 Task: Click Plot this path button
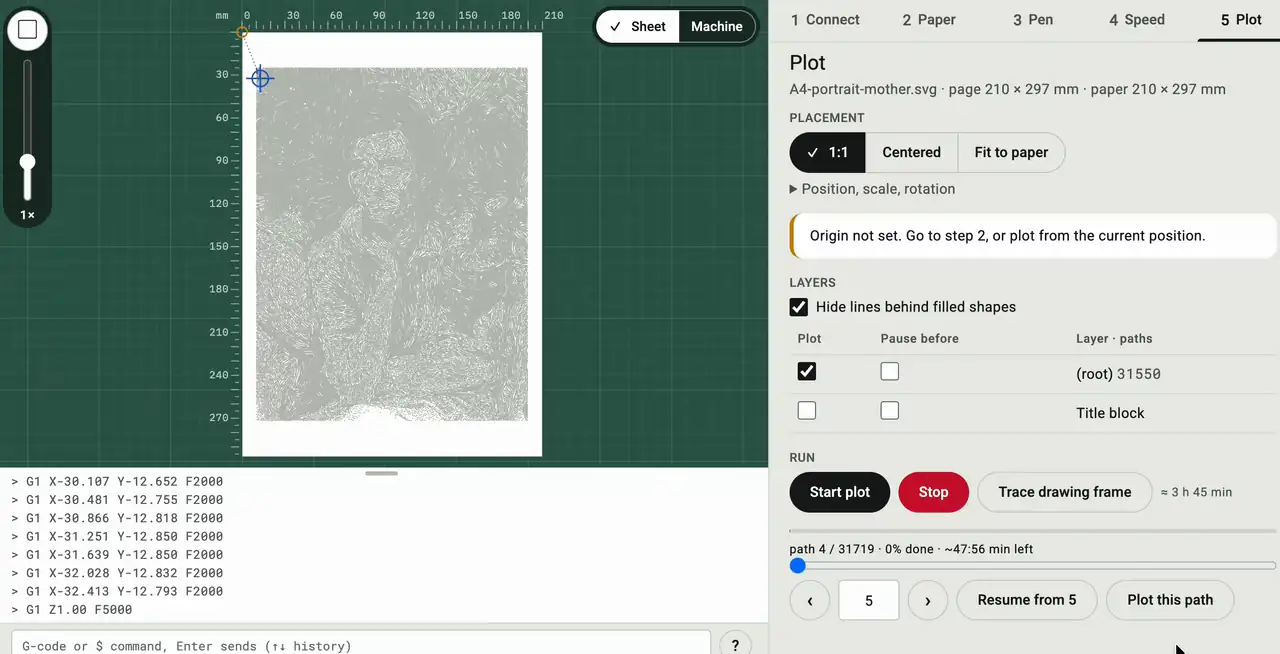click(x=1170, y=600)
